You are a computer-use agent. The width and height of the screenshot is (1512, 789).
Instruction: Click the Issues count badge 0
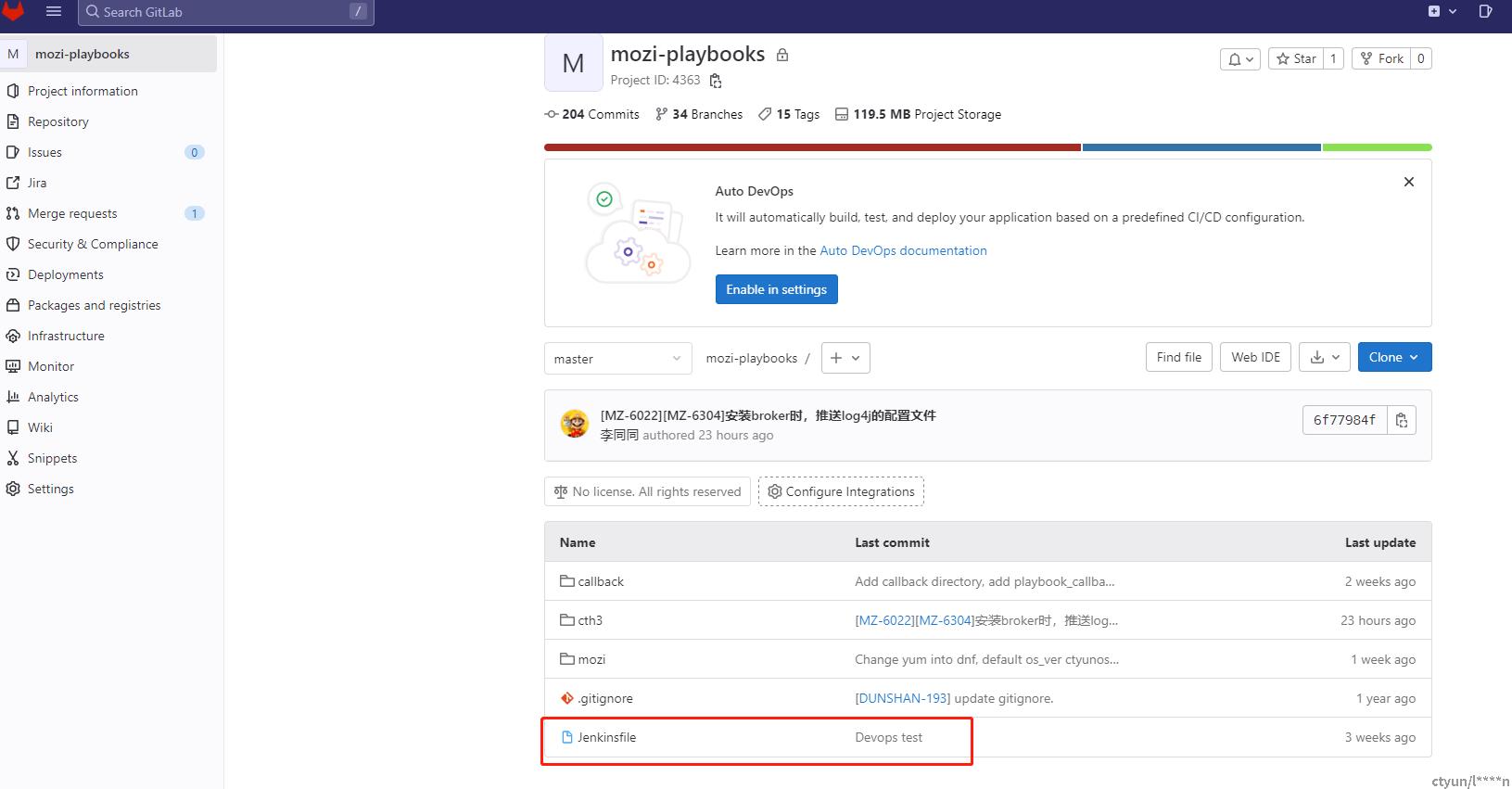194,152
